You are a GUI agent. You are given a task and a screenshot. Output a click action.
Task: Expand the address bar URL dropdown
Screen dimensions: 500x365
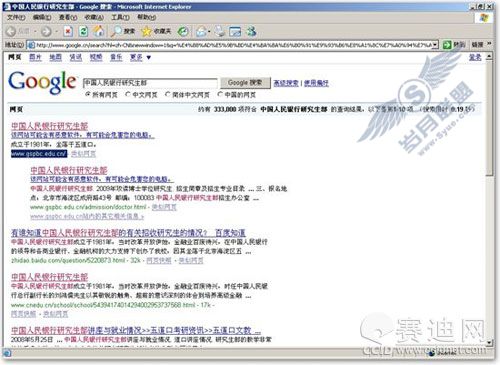coord(435,45)
